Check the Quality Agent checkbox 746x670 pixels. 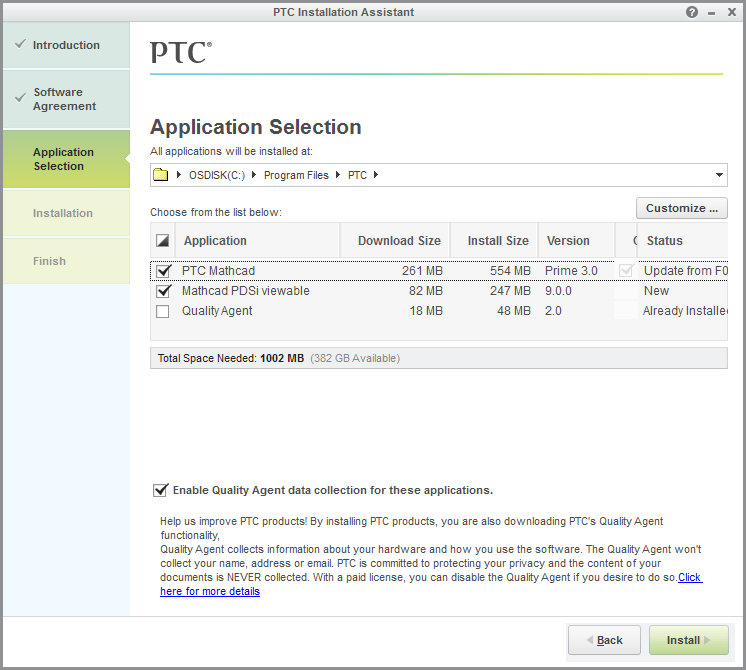pos(163,311)
